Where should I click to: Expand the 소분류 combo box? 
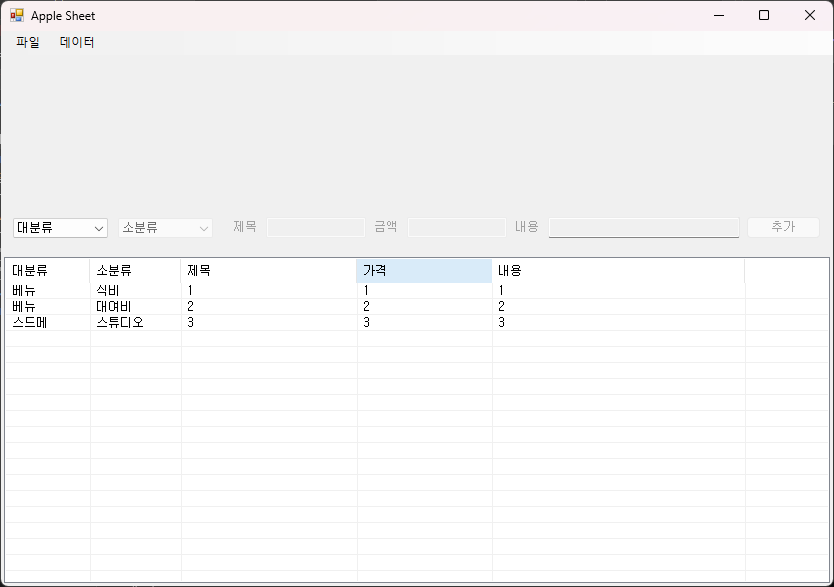tap(165, 228)
